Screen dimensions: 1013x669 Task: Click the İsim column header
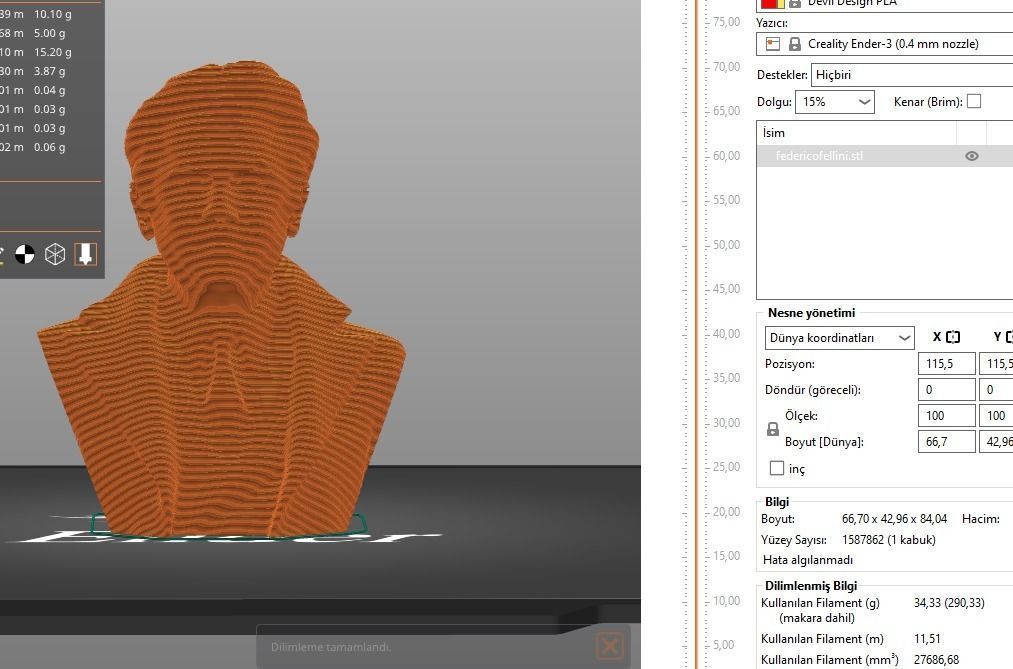tap(856, 133)
